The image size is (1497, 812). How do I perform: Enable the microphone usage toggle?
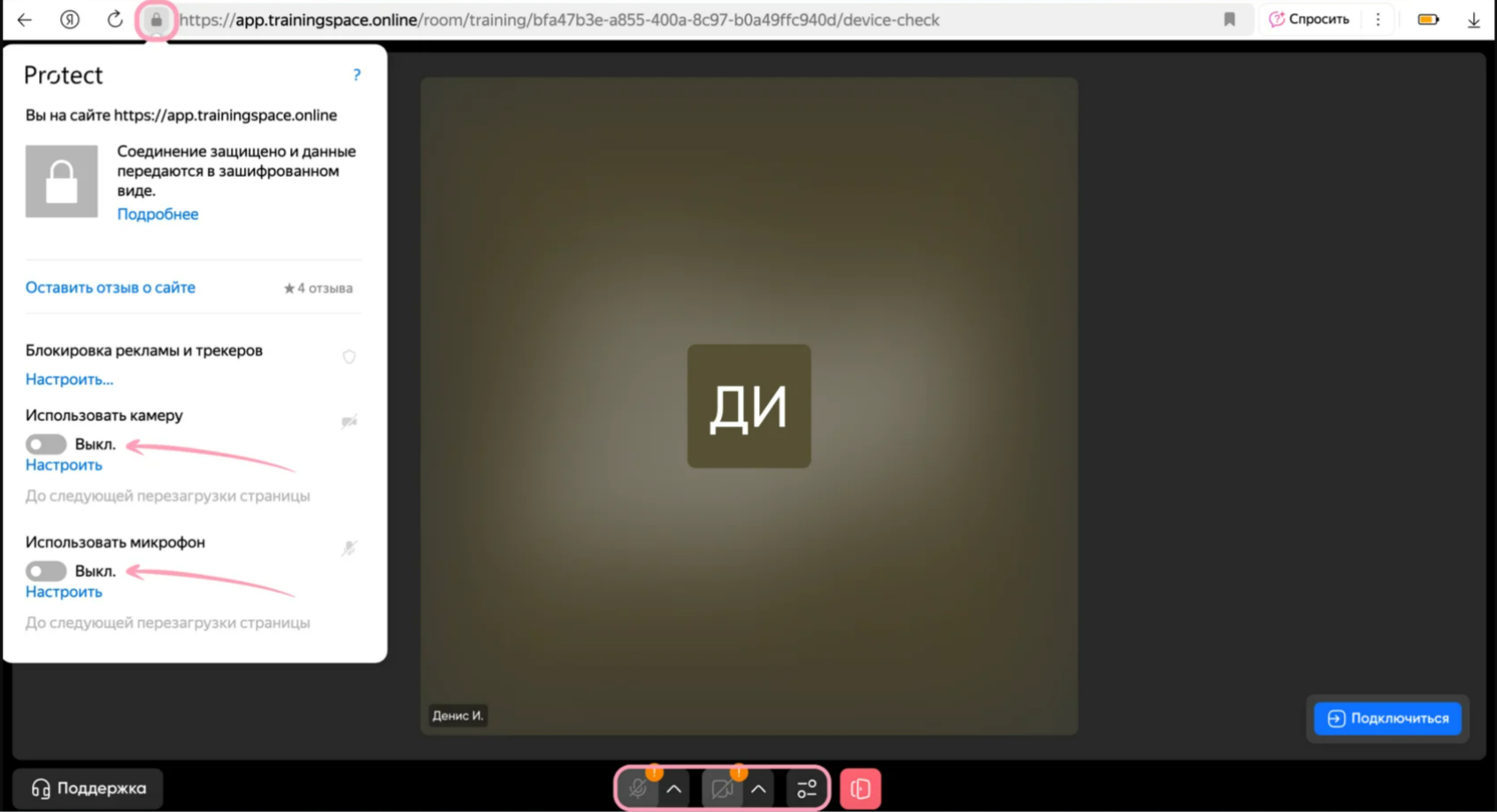click(x=46, y=571)
